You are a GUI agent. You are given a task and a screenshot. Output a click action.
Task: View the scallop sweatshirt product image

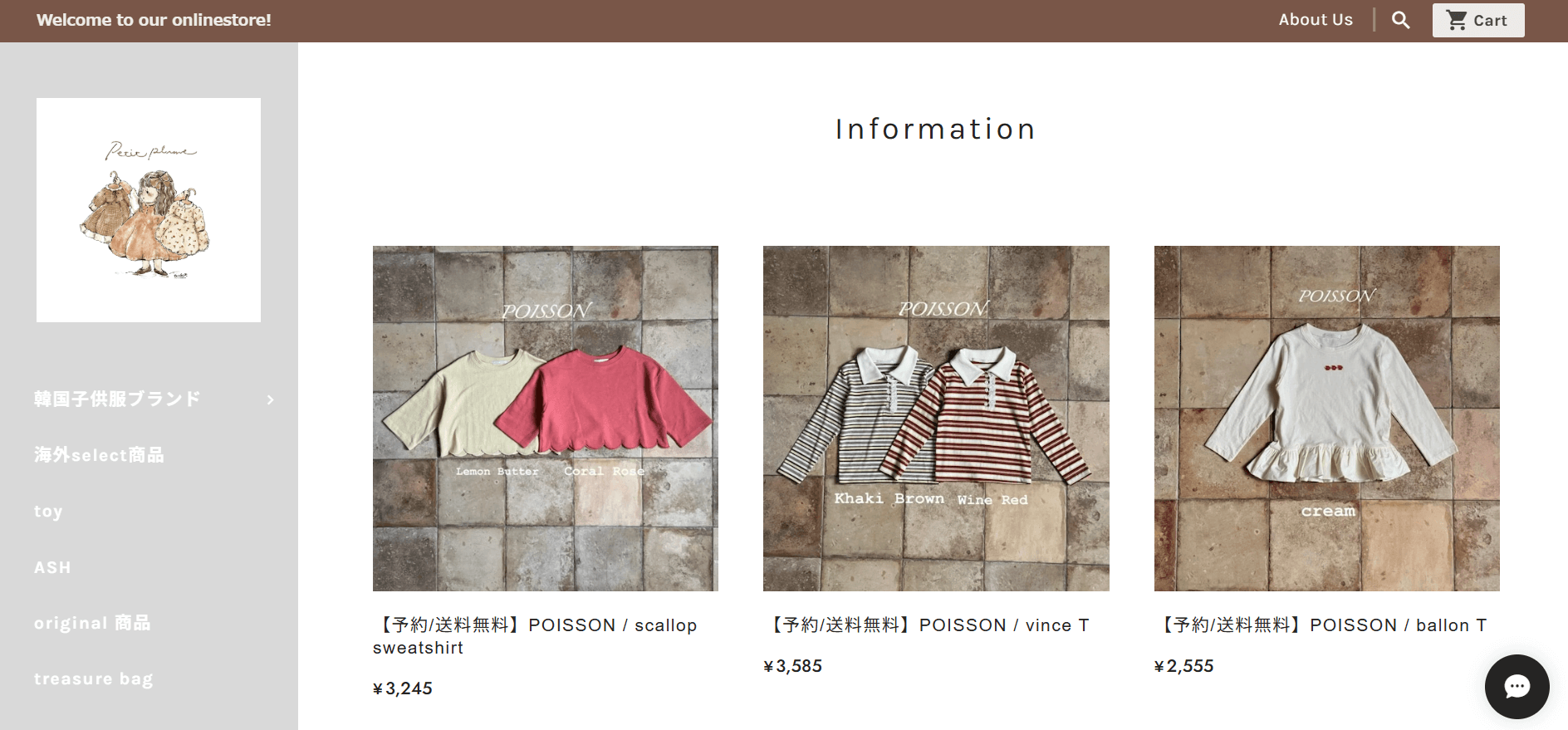pyautogui.click(x=546, y=419)
